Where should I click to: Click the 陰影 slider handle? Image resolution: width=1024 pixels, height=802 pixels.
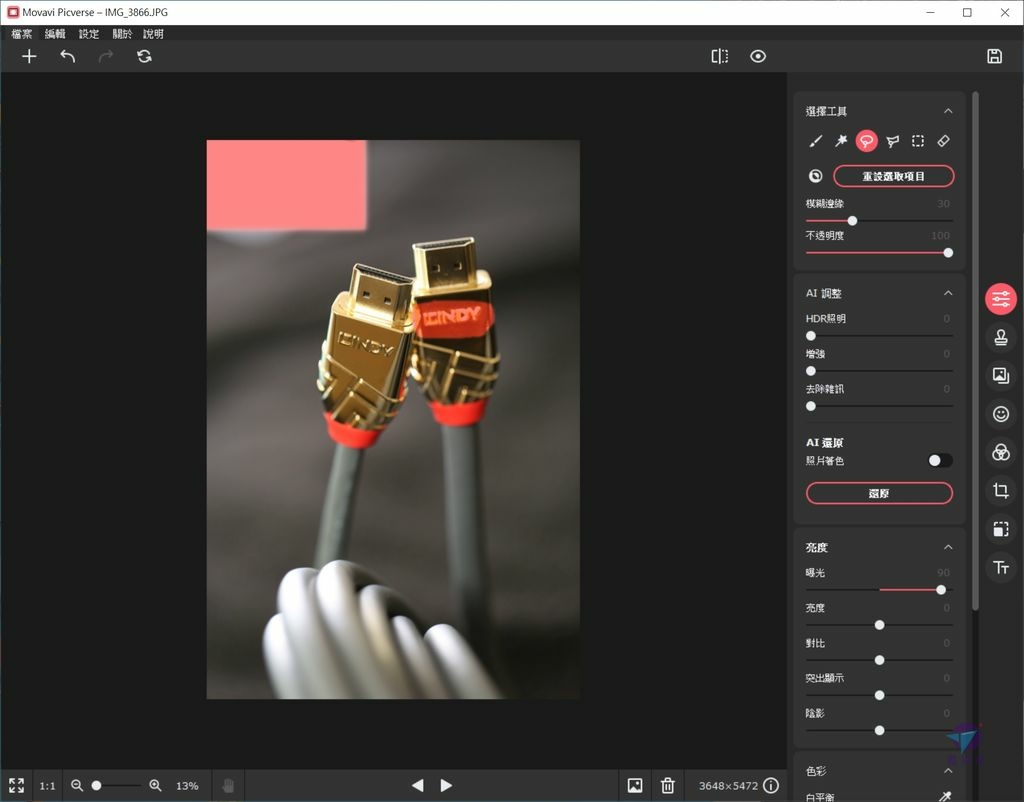tap(880, 730)
